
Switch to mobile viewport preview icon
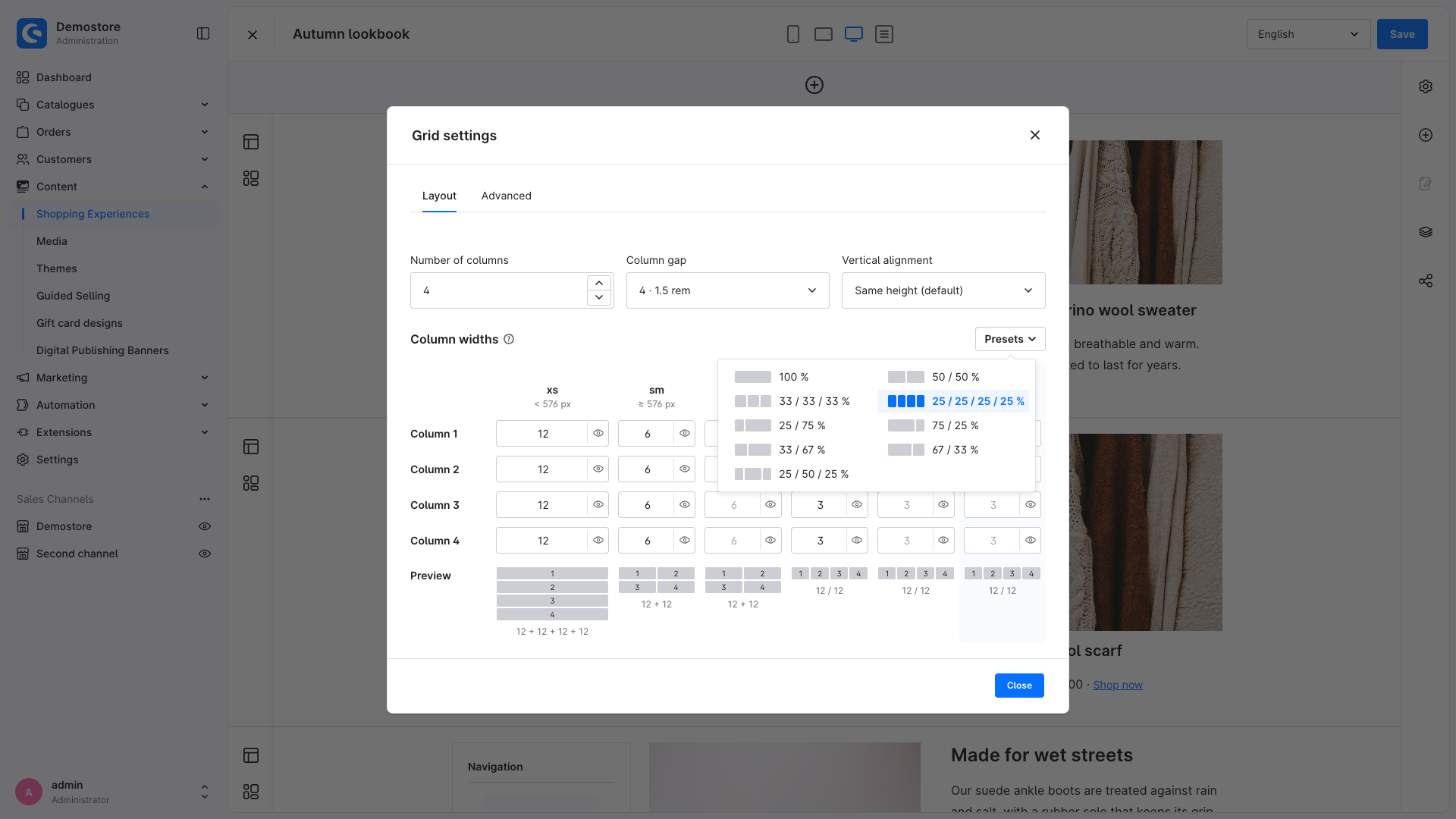point(793,34)
